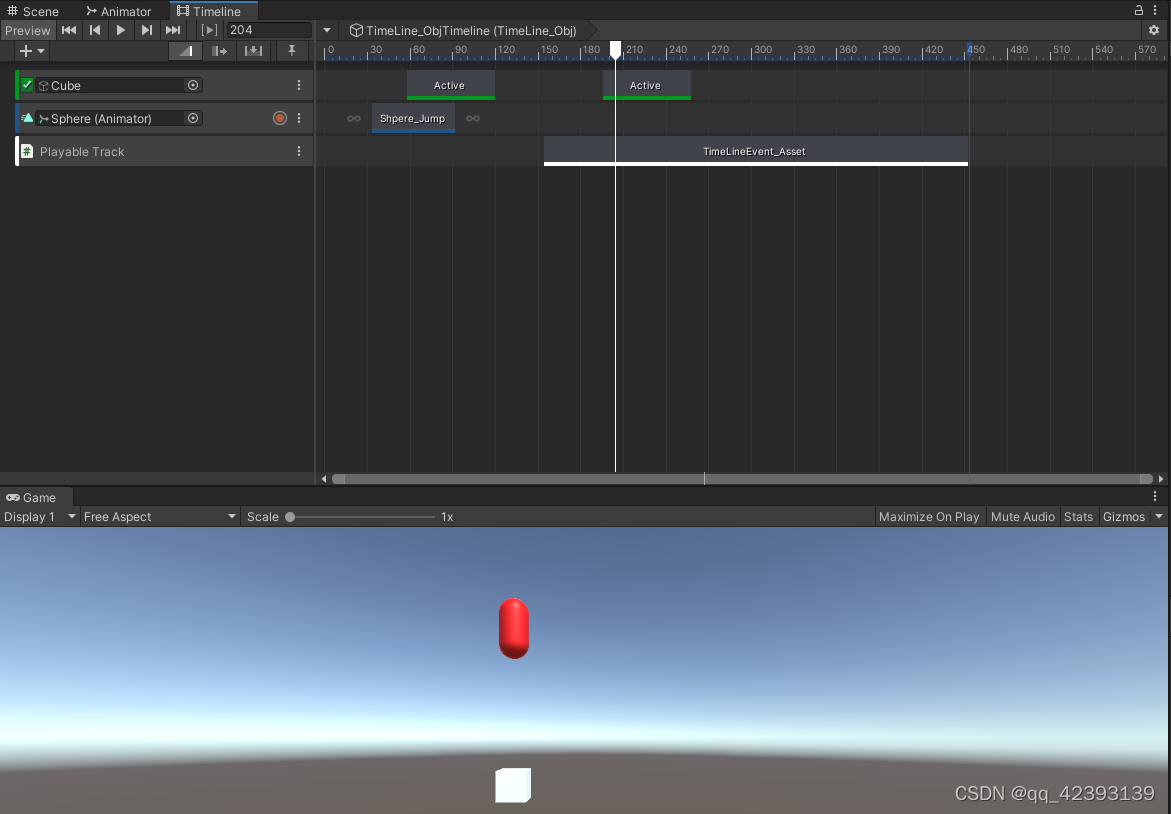Jump to end of the timeline

[173, 30]
